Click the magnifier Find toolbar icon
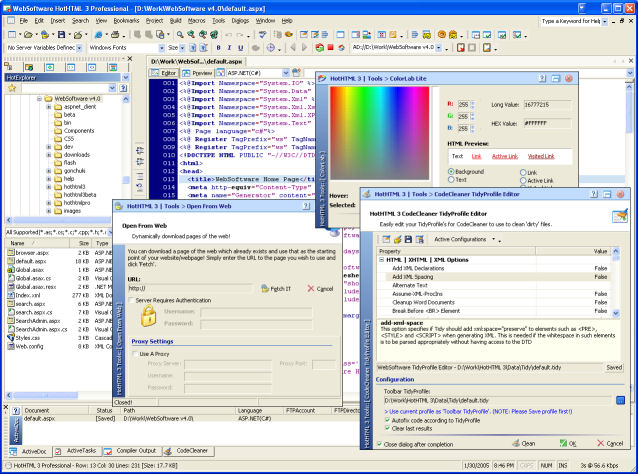Image resolution: width=638 pixels, height=474 pixels. pos(180,35)
